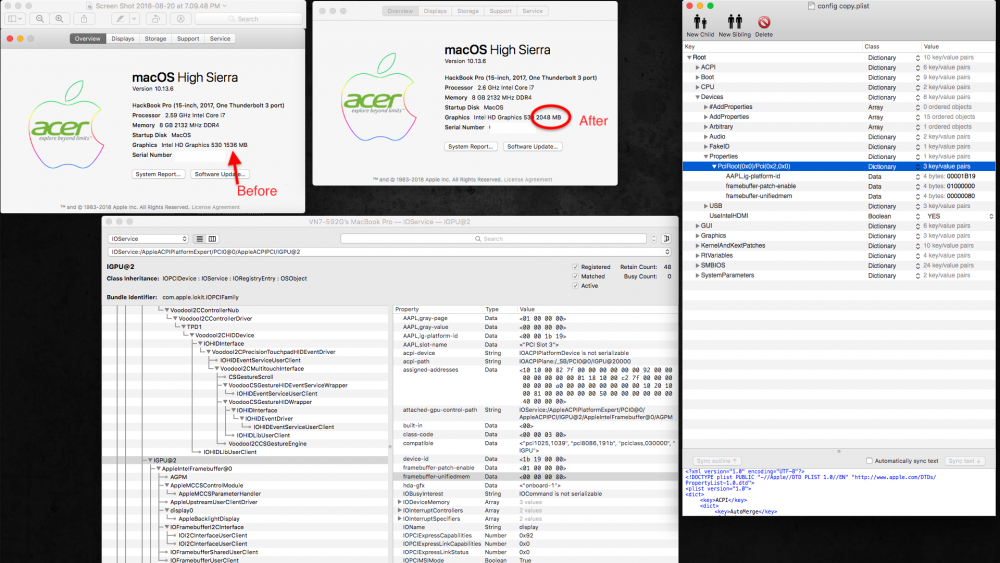
Task: Click plist document icon in config copy.plist title
Action: (x=811, y=6)
